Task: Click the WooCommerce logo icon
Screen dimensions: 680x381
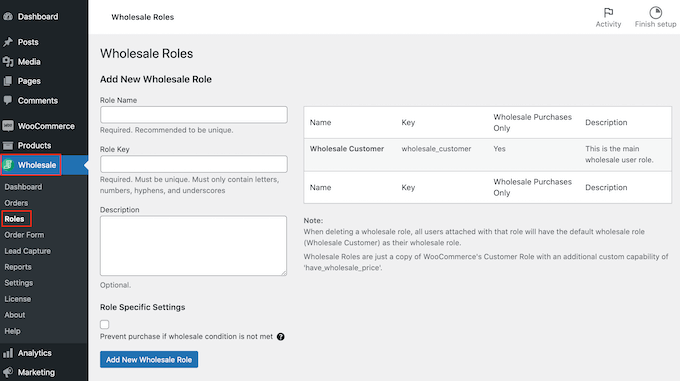Action: pyautogui.click(x=8, y=126)
